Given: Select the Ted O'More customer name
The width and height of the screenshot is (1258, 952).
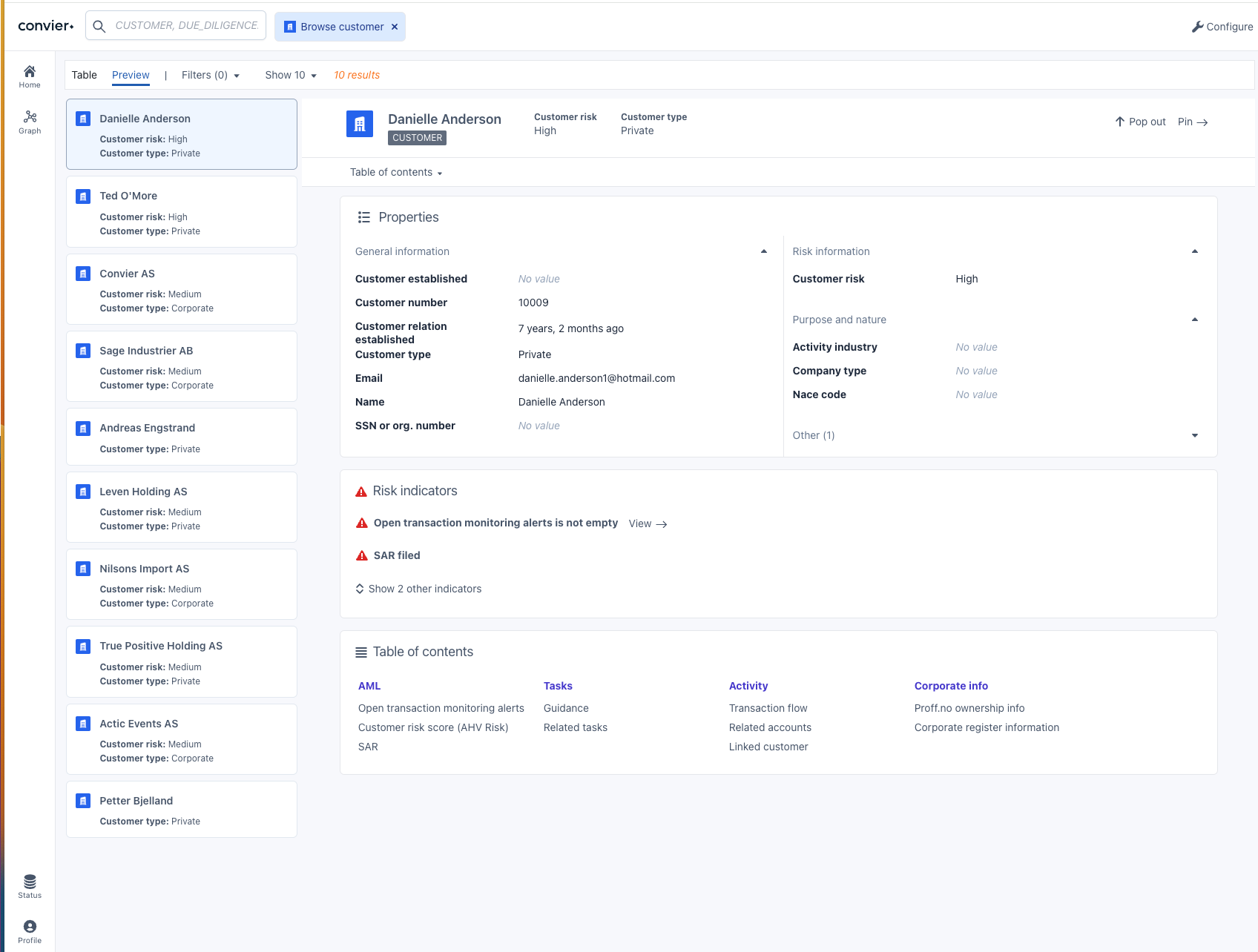Looking at the screenshot, I should [x=128, y=196].
